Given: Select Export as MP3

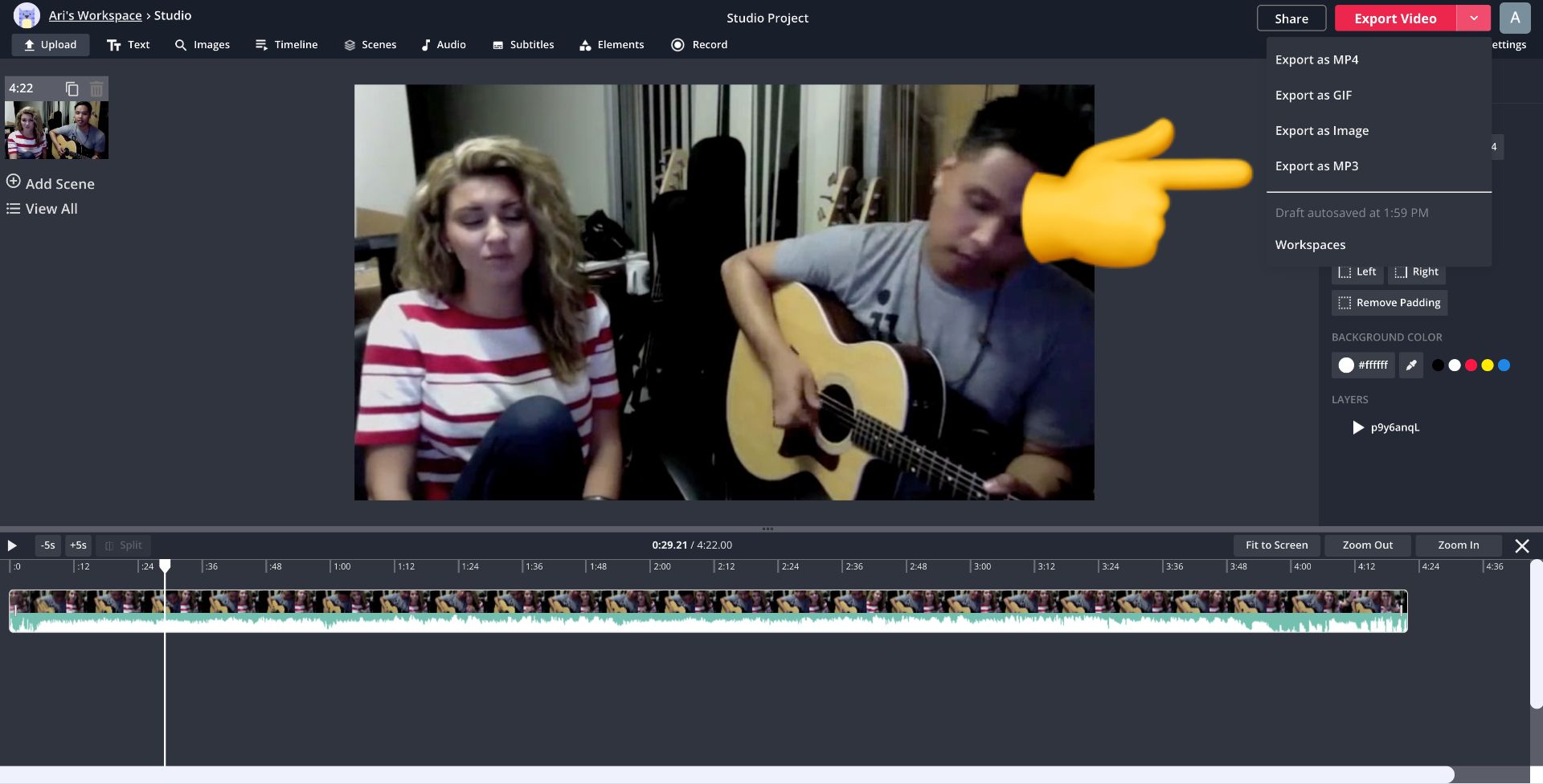Looking at the screenshot, I should (x=1316, y=165).
